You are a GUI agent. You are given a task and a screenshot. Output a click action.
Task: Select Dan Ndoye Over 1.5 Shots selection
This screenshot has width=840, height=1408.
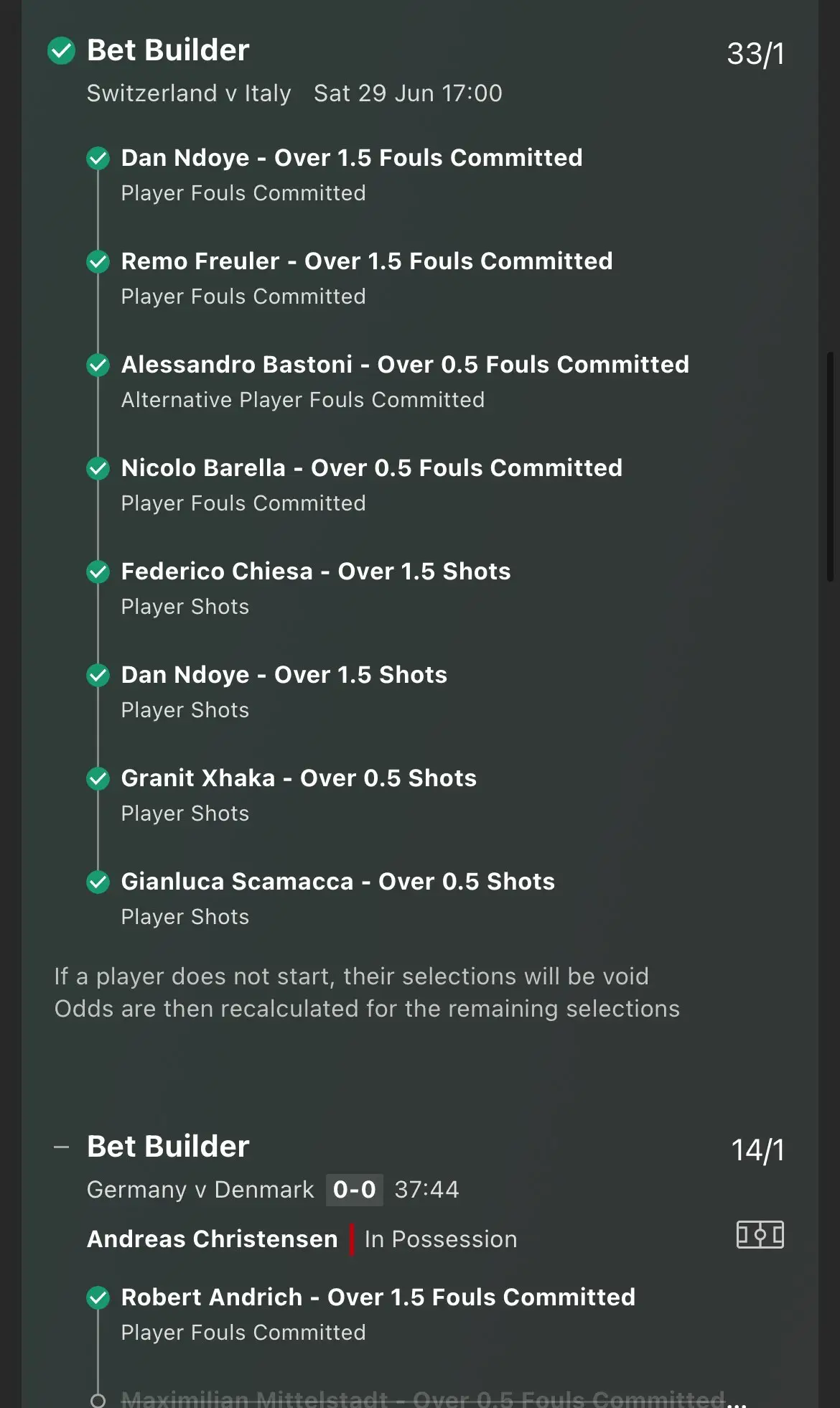(x=284, y=675)
